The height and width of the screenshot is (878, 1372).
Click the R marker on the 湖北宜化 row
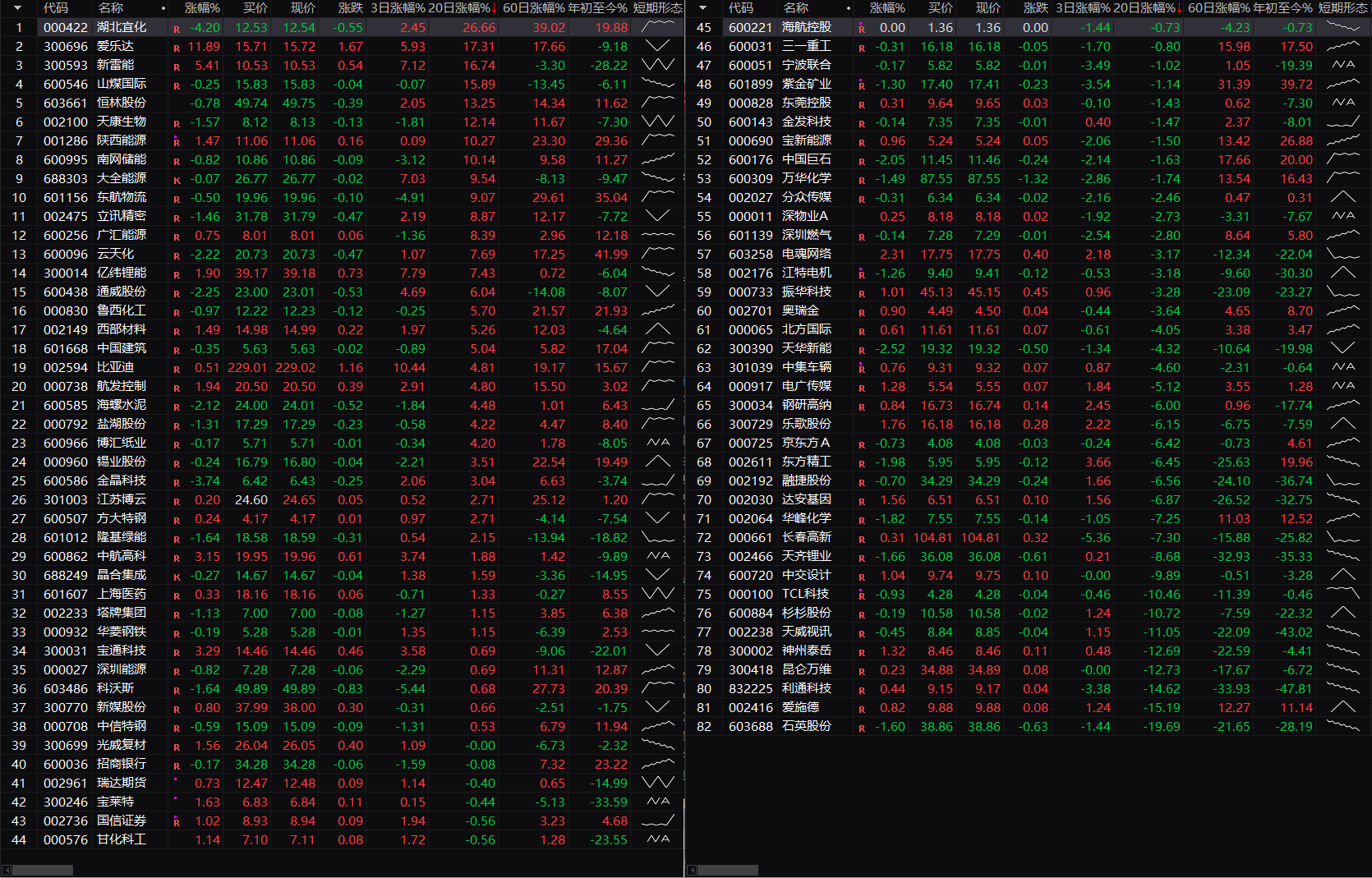click(x=176, y=29)
